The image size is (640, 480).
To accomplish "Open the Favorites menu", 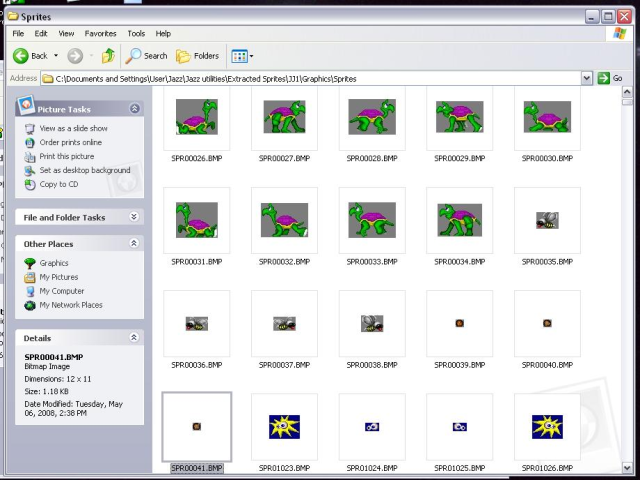I will (100, 33).
